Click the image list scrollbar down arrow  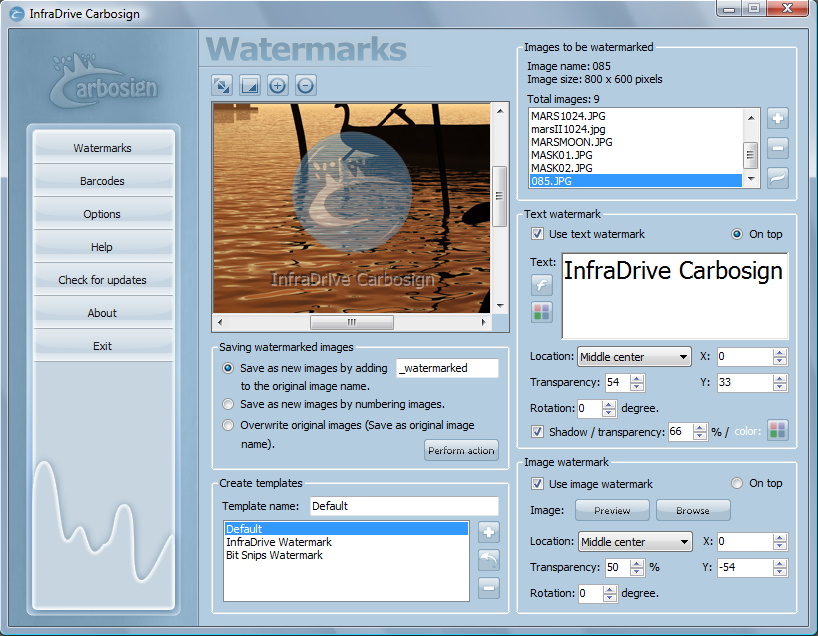coord(751,179)
